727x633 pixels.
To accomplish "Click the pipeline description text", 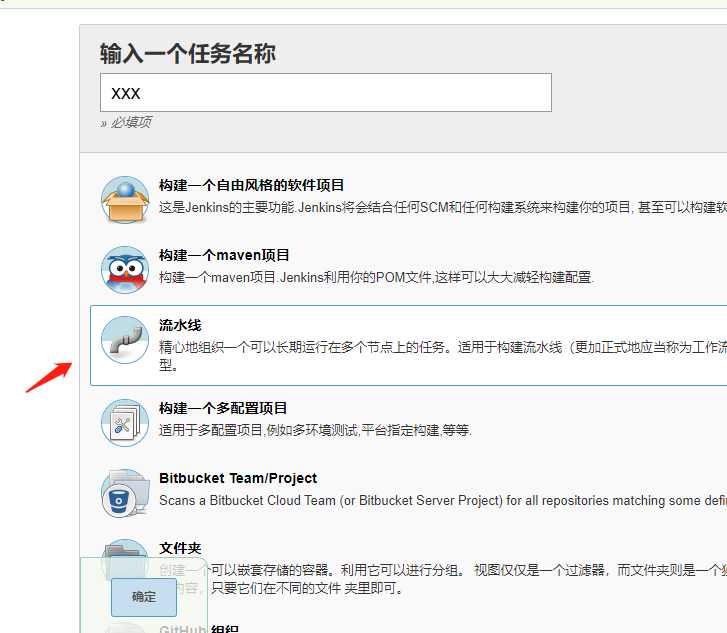I will [x=443, y=356].
